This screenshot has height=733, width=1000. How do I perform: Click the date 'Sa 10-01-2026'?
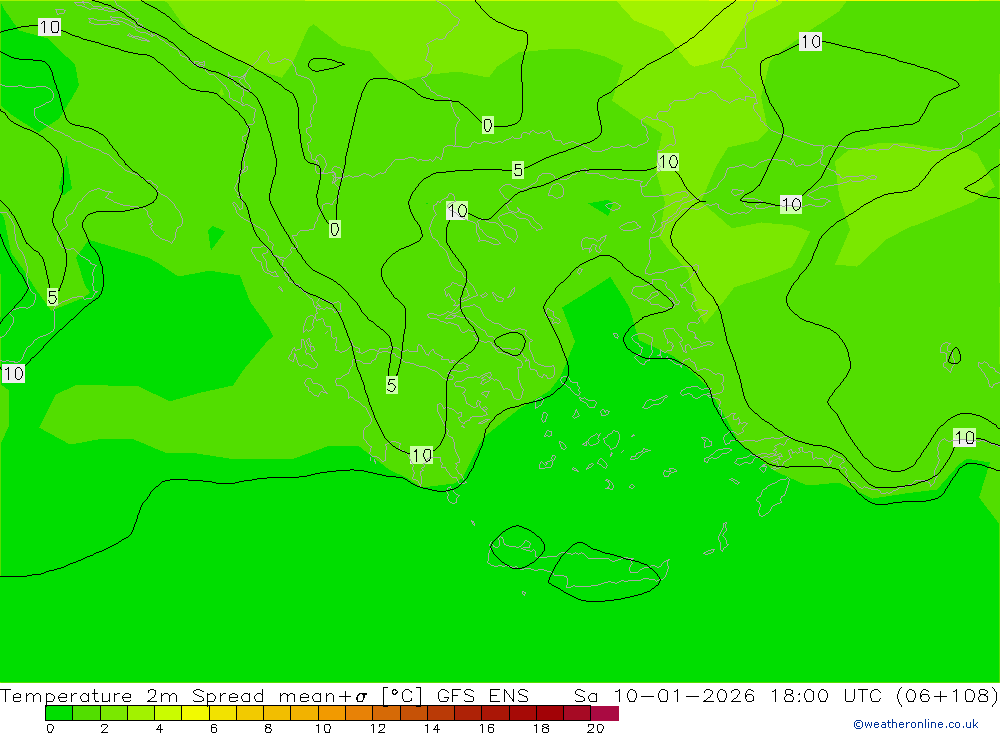[664, 695]
